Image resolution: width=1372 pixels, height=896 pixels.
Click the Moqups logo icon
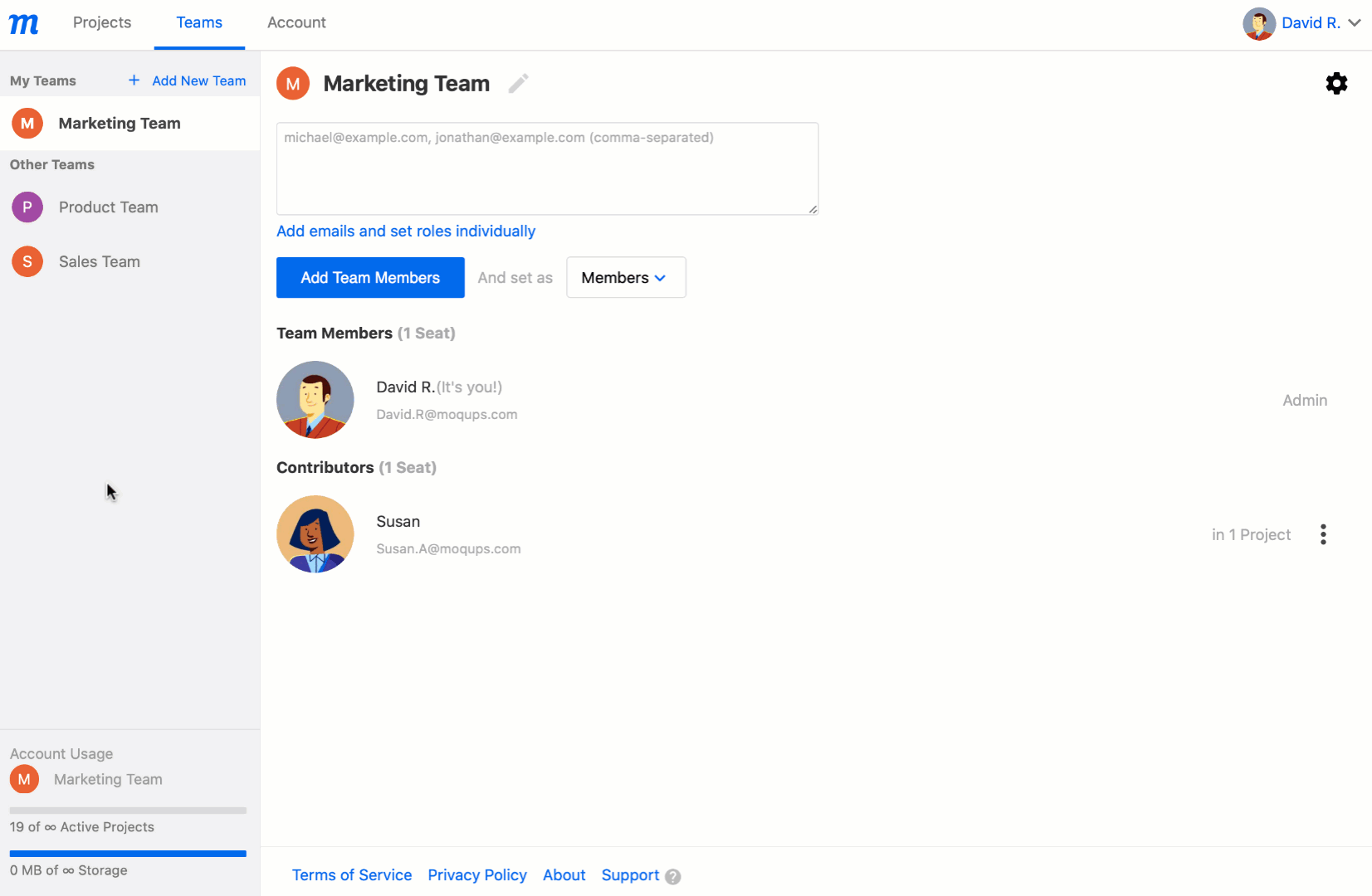coord(23,24)
